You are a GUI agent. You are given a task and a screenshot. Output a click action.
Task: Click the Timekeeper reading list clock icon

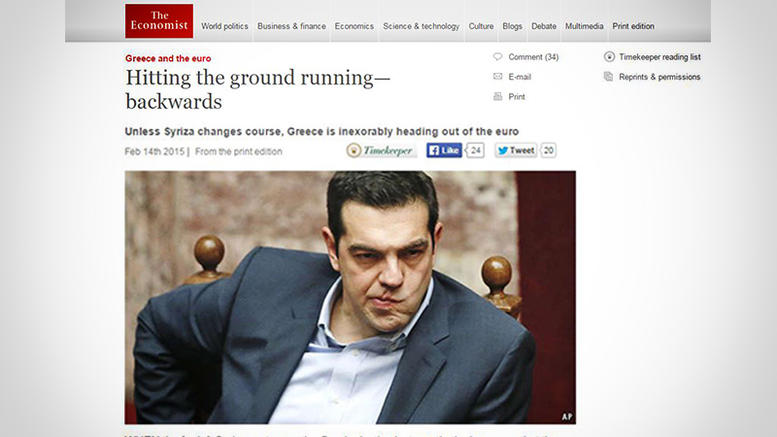pos(609,57)
